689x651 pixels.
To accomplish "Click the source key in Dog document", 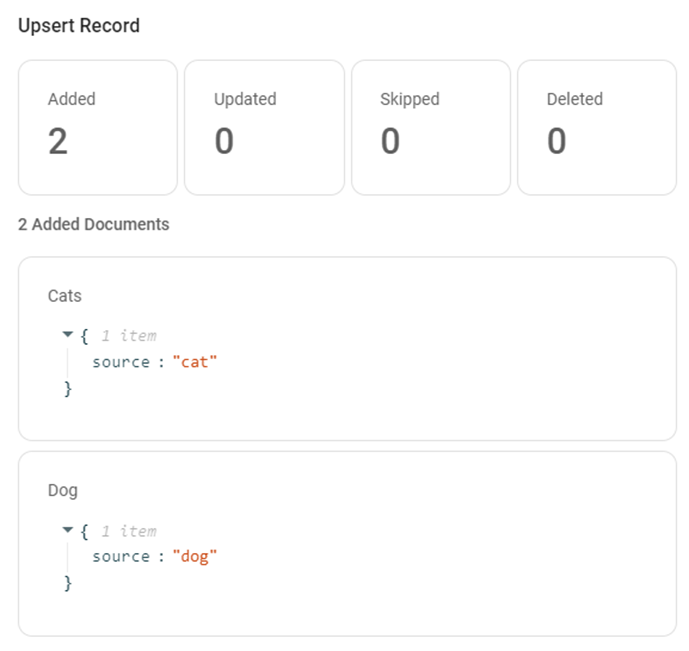I will [x=120, y=557].
